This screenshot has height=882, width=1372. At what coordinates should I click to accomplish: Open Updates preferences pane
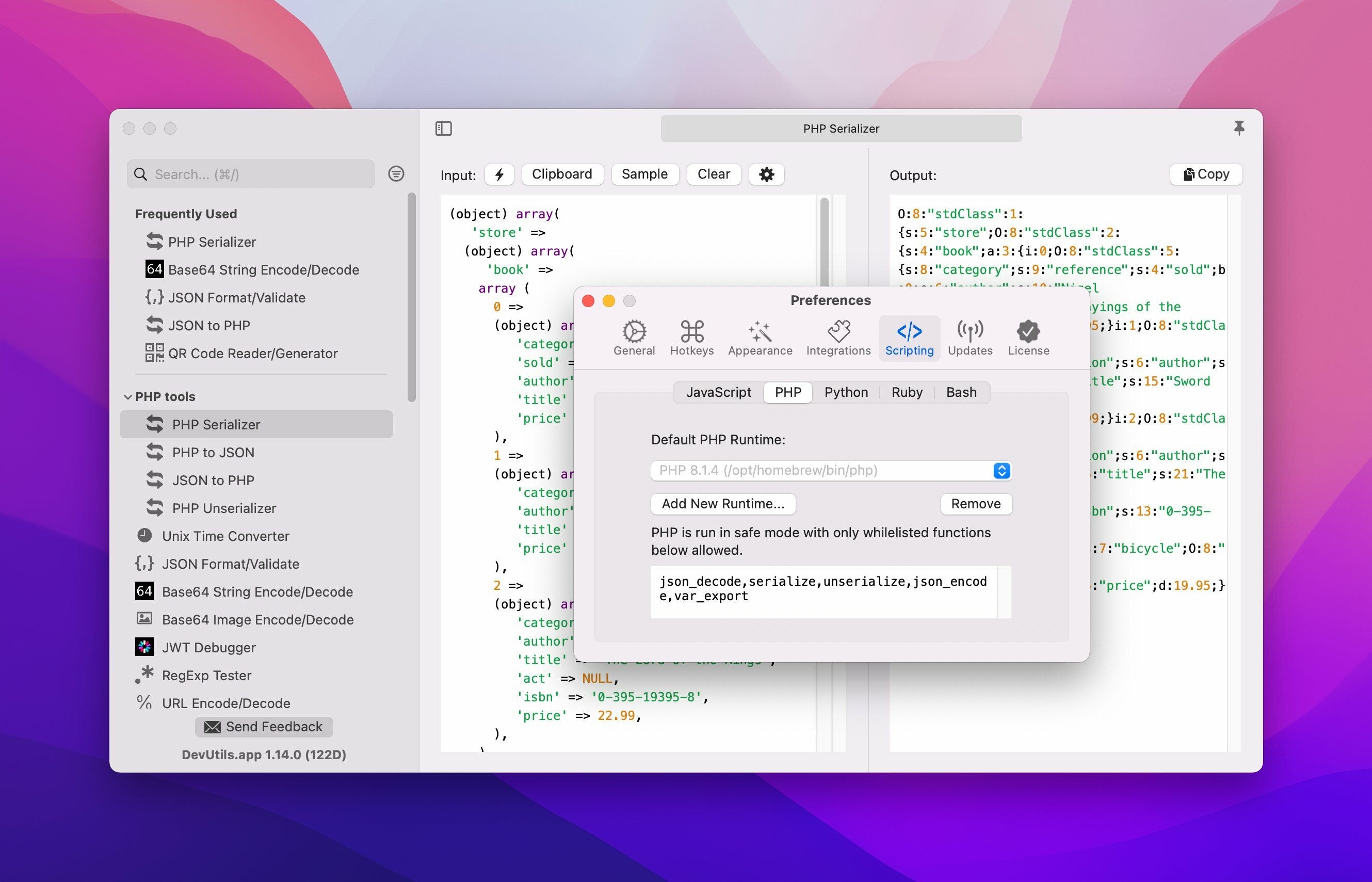pyautogui.click(x=970, y=338)
